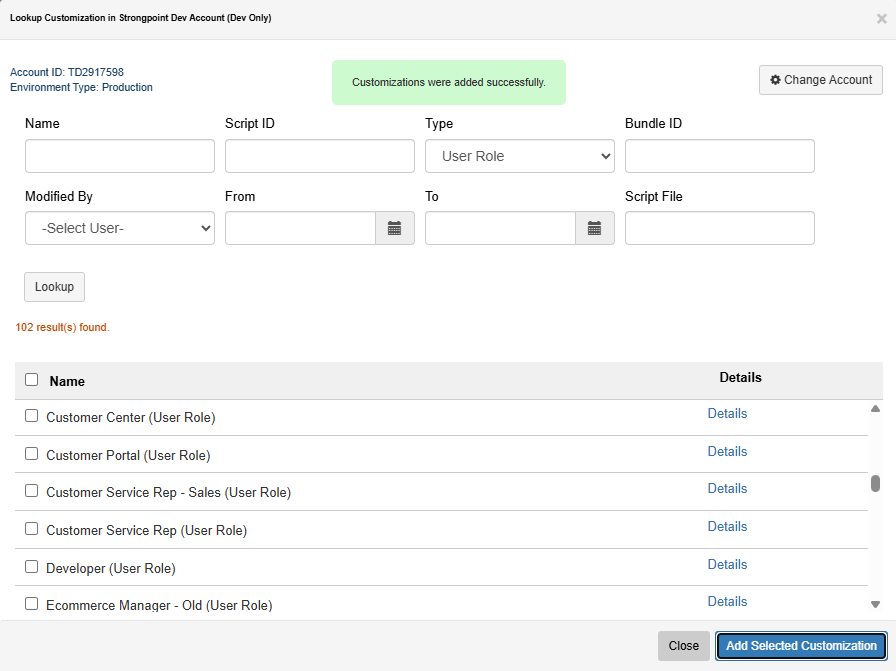Click the Close button at the bottom
Screen dimensions: 896x671
[683, 646]
